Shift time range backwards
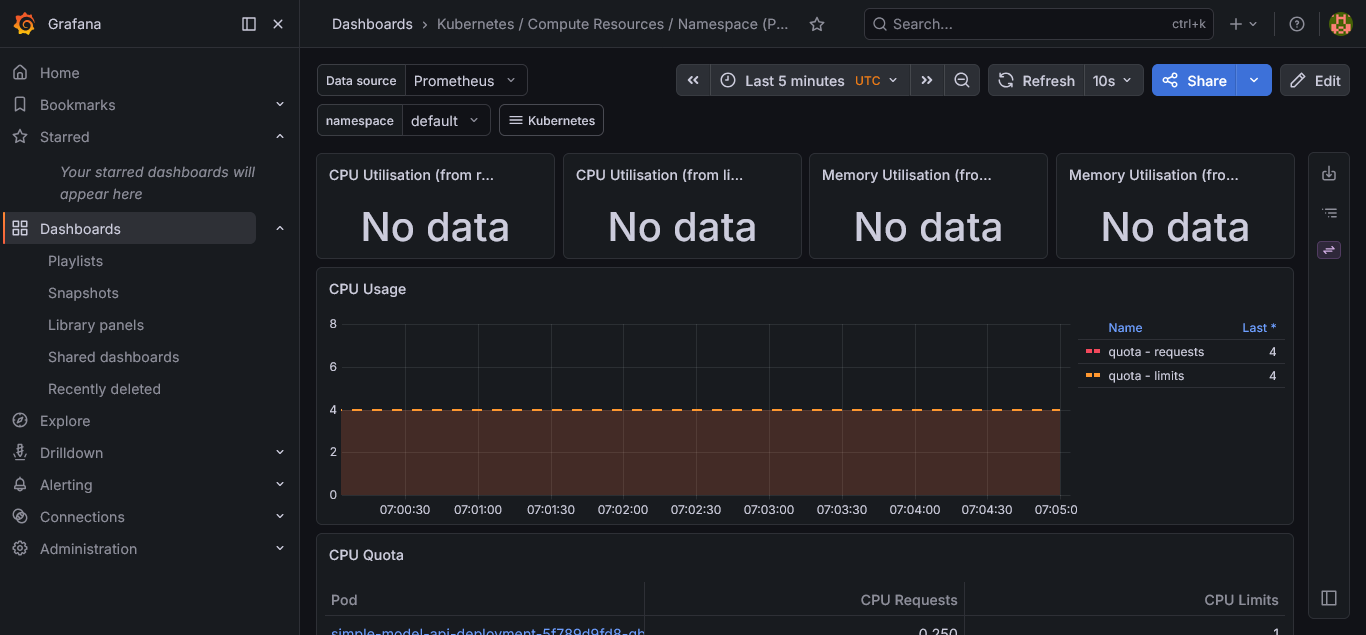The height and width of the screenshot is (635, 1366). [693, 81]
